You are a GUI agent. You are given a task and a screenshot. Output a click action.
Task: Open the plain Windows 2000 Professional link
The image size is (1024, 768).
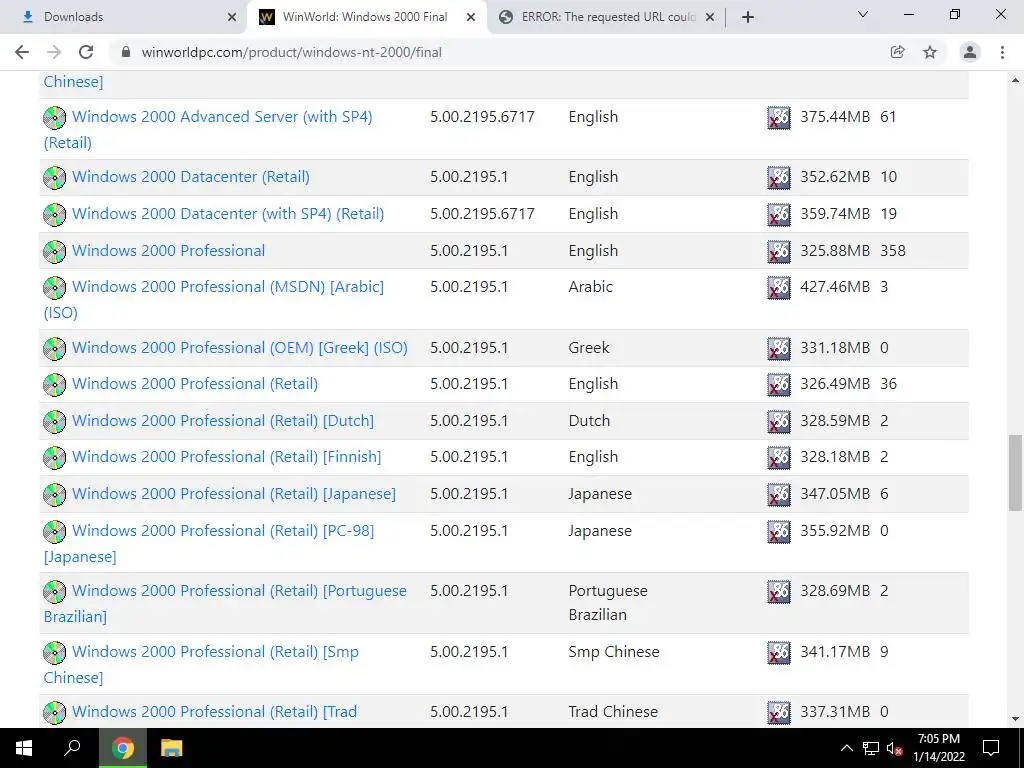point(168,251)
